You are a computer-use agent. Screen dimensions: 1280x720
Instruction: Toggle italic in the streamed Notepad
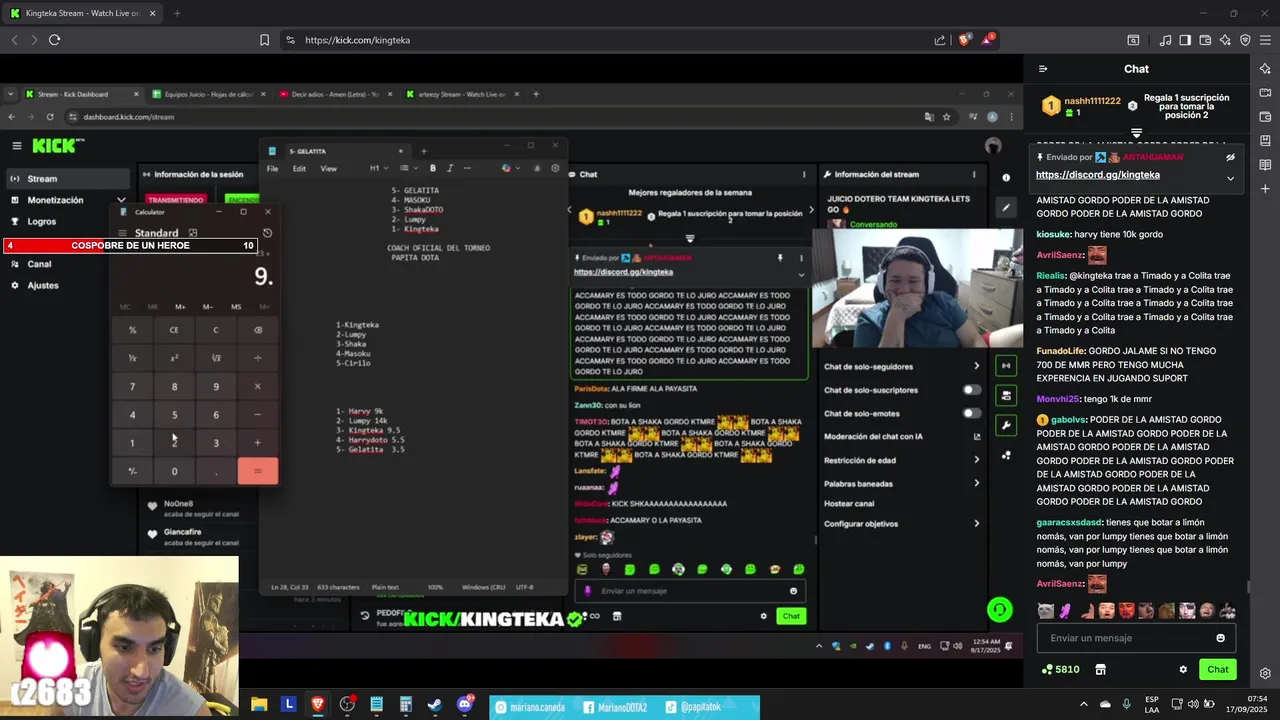pos(450,168)
